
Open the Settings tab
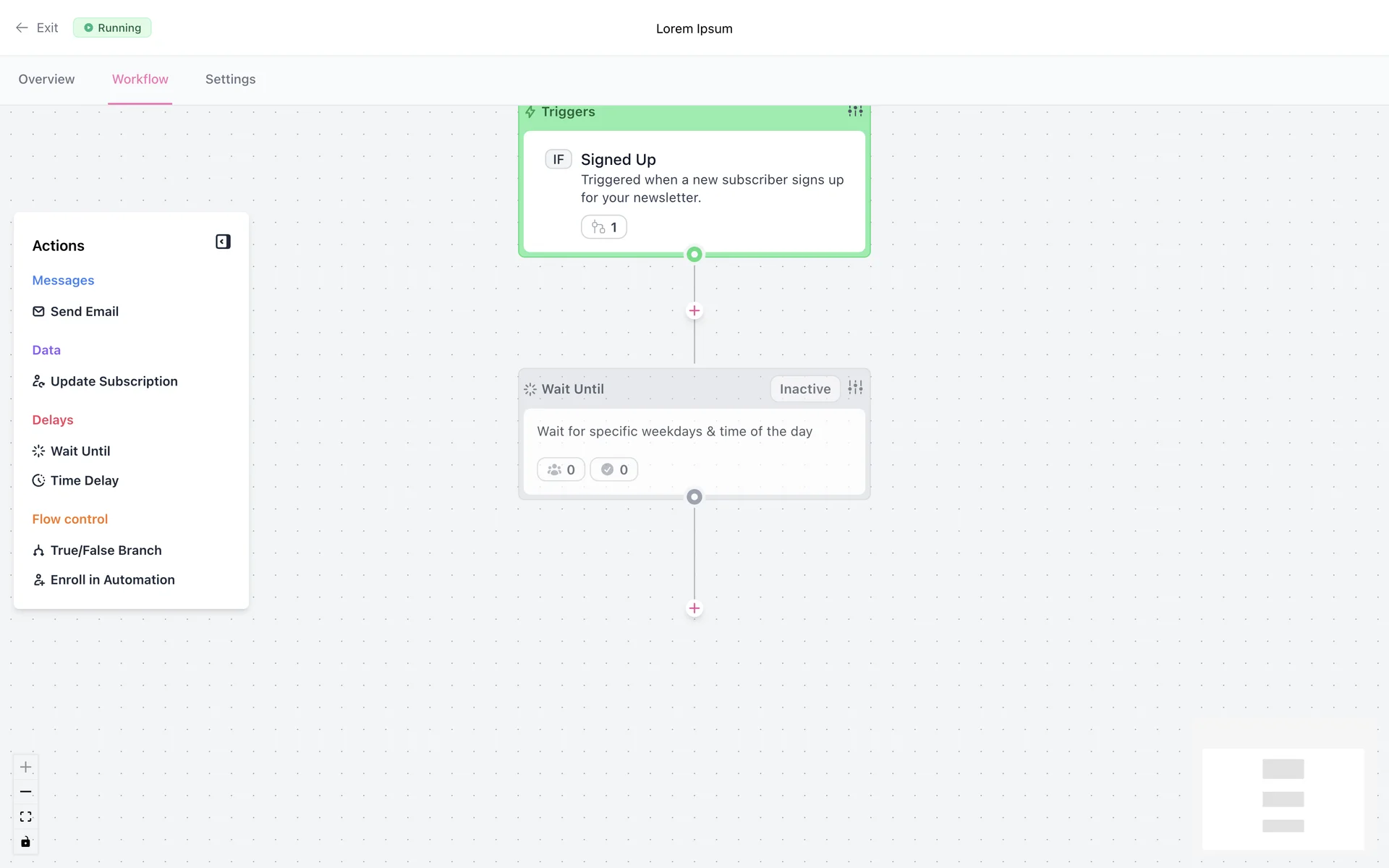[230, 80]
